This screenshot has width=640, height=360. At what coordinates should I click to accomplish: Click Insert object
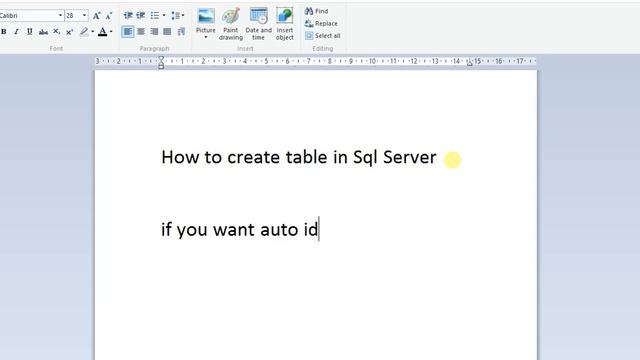pyautogui.click(x=284, y=24)
